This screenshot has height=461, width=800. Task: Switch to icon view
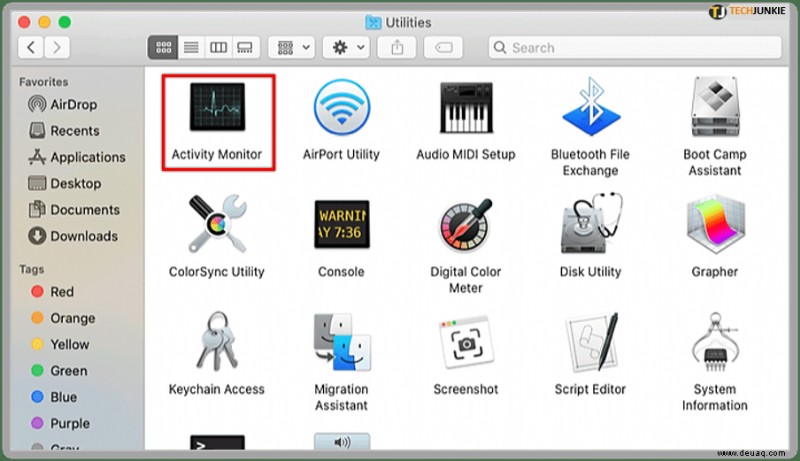point(163,47)
